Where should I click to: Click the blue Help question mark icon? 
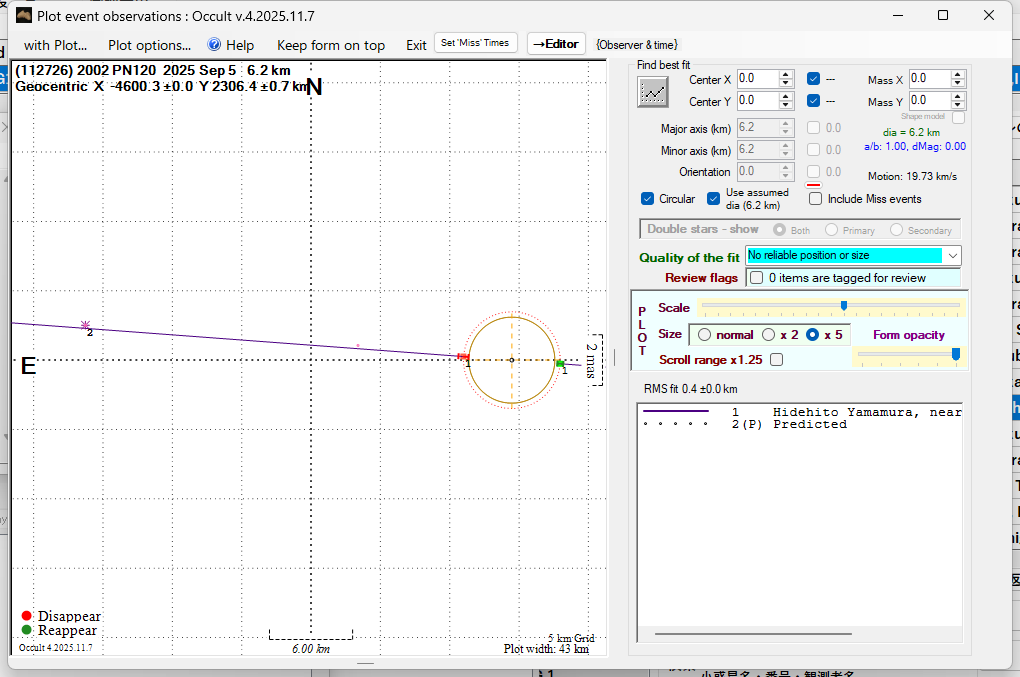pyautogui.click(x=213, y=45)
